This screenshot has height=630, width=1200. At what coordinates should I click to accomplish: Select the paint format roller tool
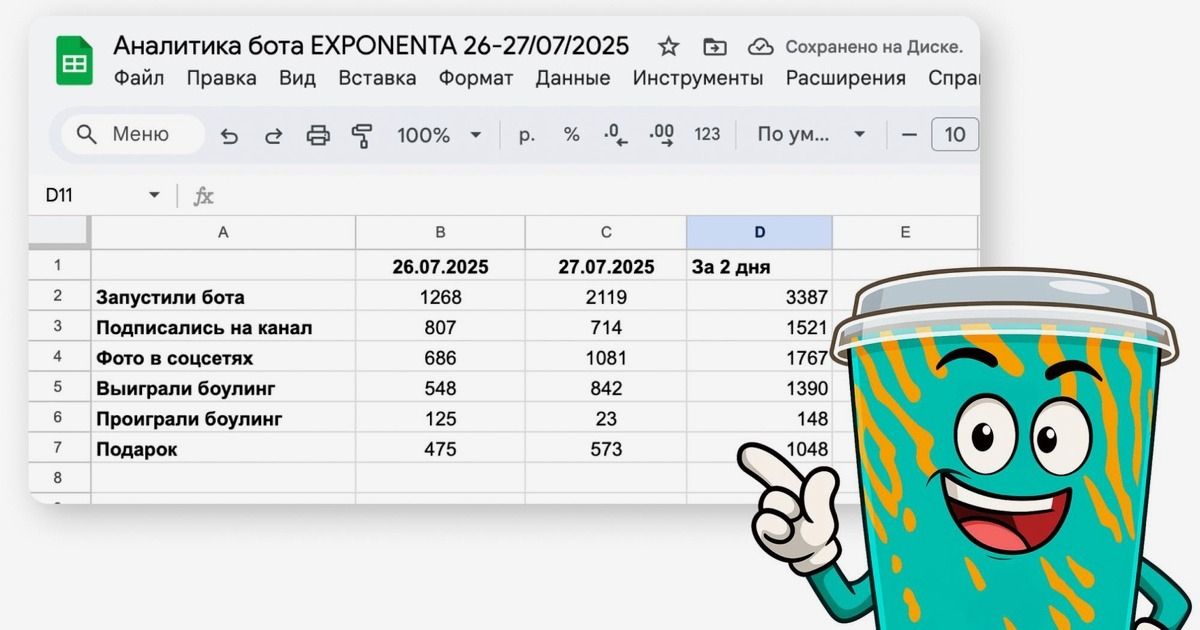coord(362,135)
